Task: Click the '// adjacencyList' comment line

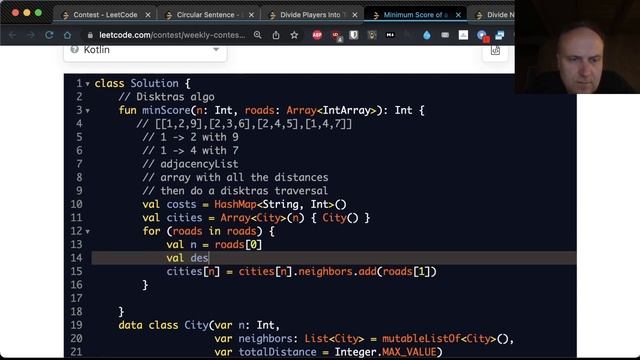Action: point(190,164)
